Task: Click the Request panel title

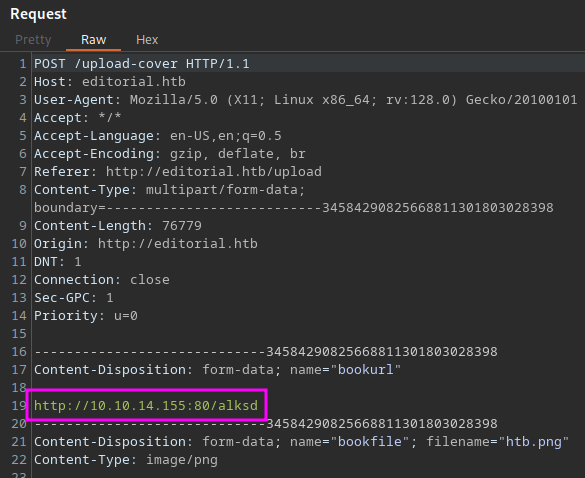Action: [38, 14]
